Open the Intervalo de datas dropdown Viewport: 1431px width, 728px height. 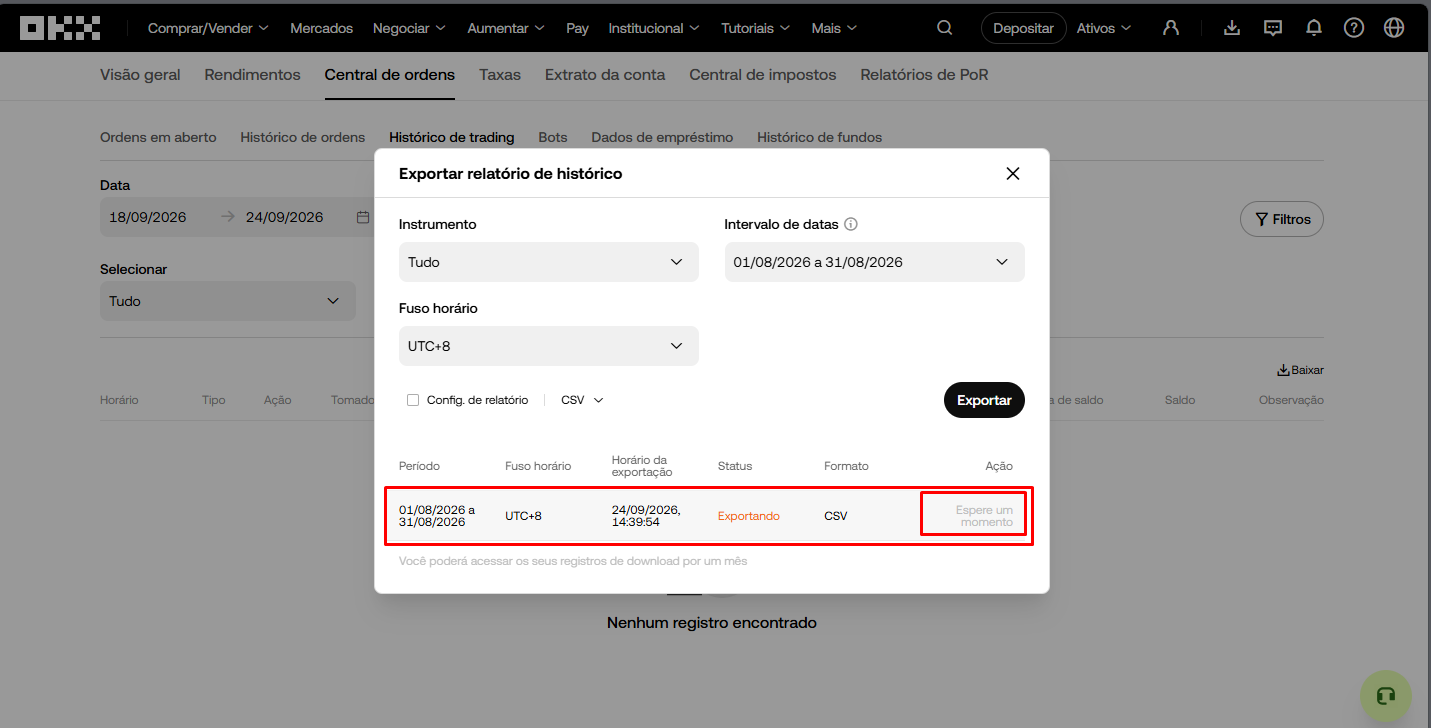click(x=875, y=262)
